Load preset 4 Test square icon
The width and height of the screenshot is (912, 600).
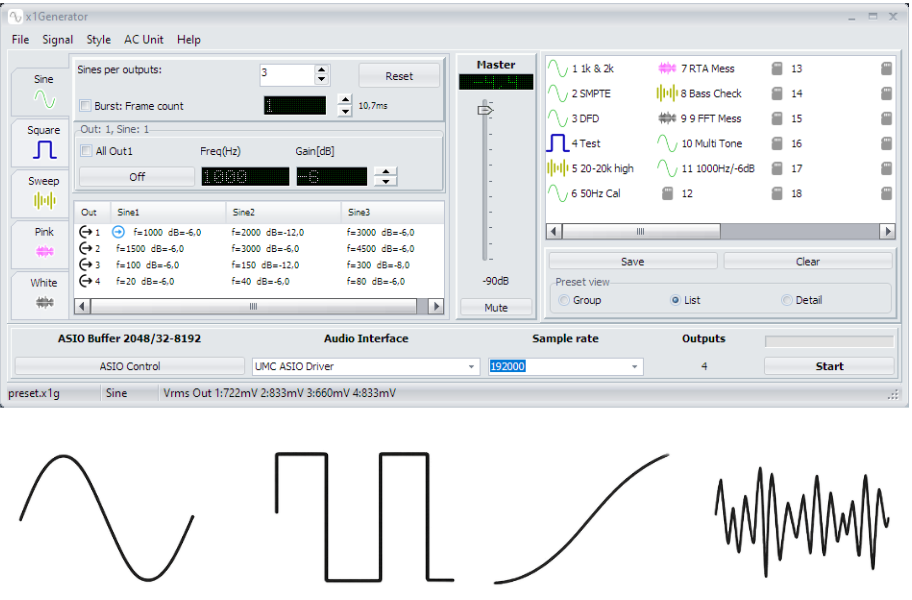tap(557, 144)
